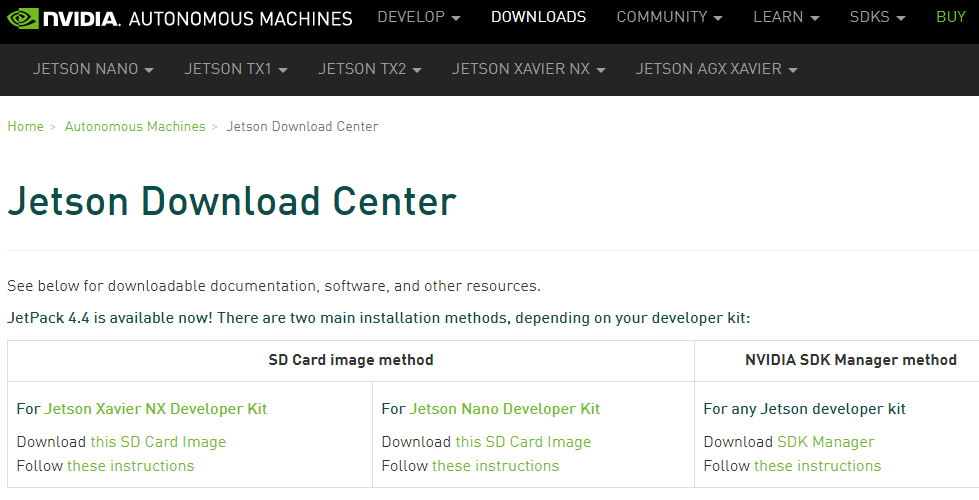Open the Develop dropdown menu
979x500 pixels.
coord(419,17)
